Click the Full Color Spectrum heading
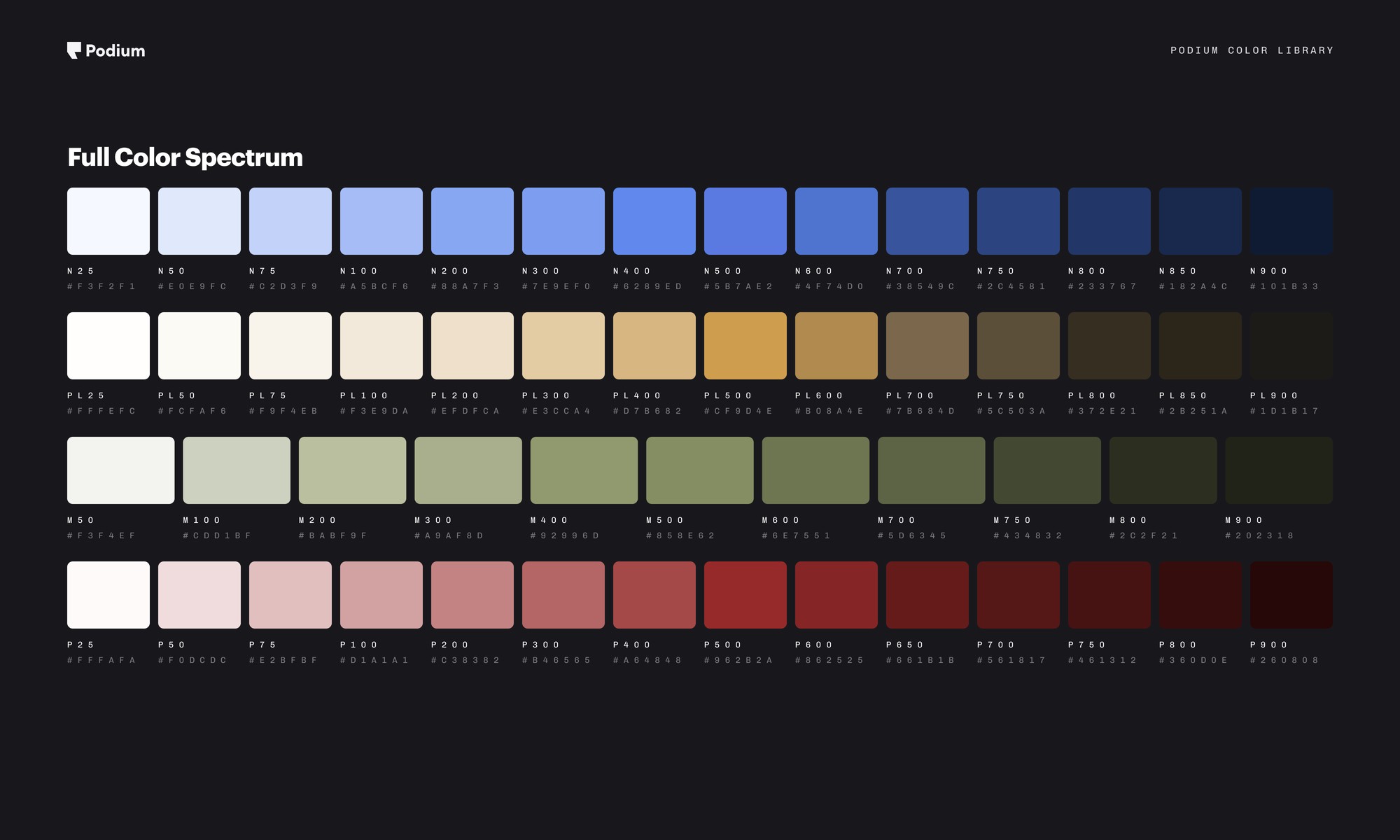This screenshot has height=840, width=1400. tap(185, 157)
